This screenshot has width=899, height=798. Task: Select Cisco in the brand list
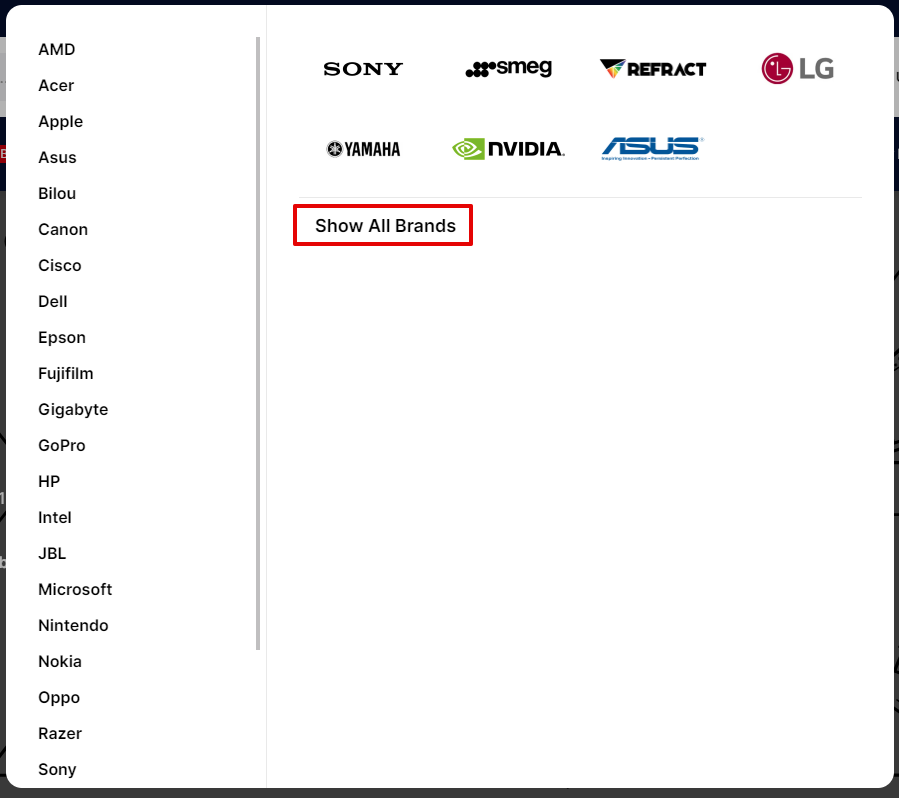(60, 266)
